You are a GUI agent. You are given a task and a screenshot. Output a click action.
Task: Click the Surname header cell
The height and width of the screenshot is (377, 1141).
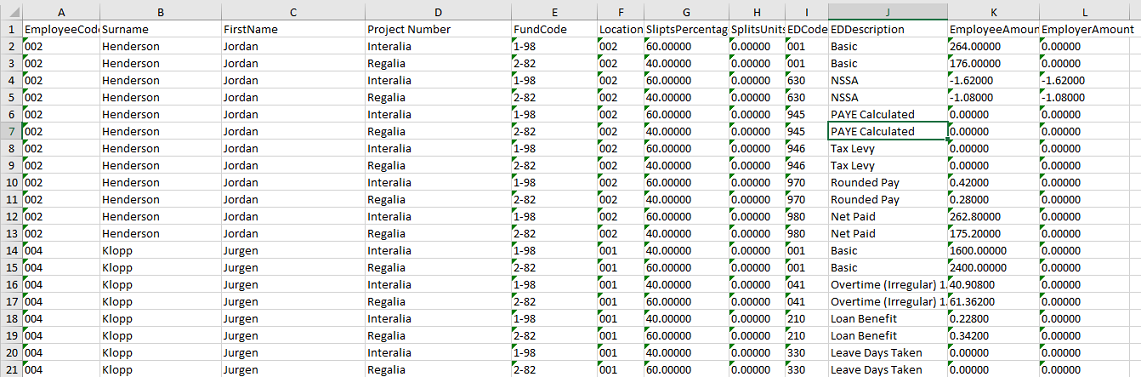tap(161, 29)
